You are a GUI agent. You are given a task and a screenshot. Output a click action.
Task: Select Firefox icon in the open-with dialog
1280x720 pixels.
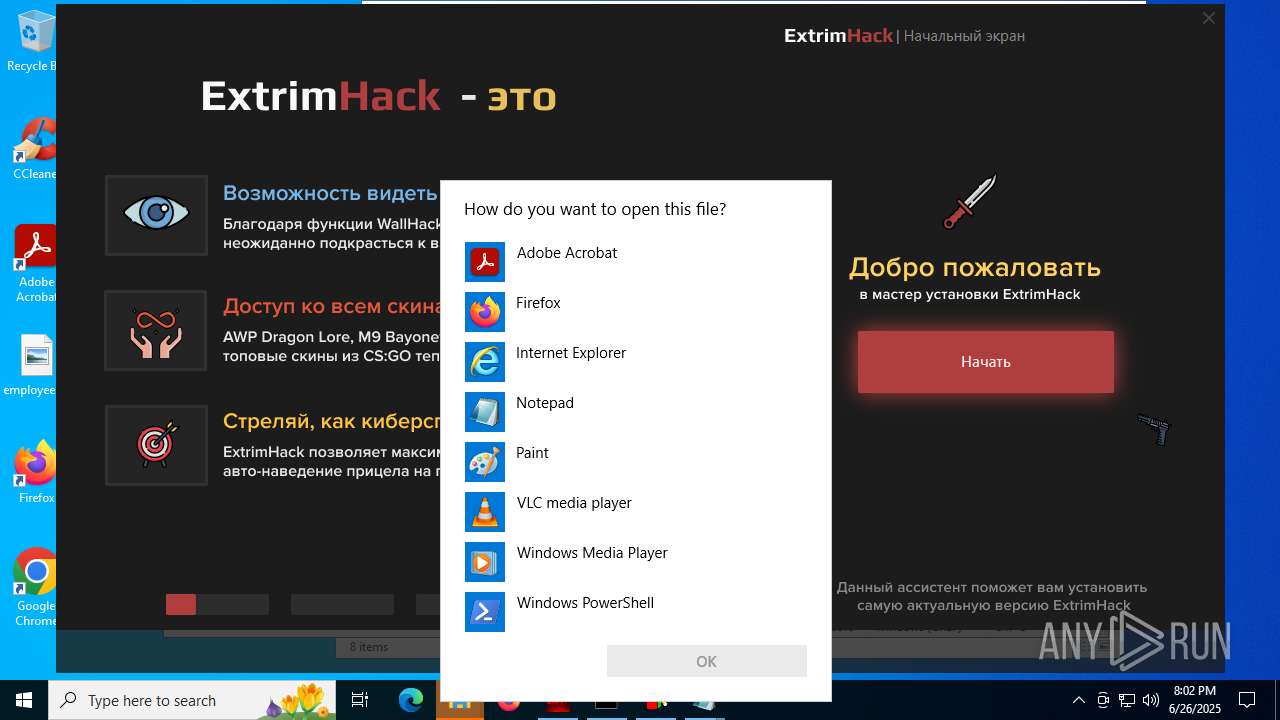click(x=485, y=312)
